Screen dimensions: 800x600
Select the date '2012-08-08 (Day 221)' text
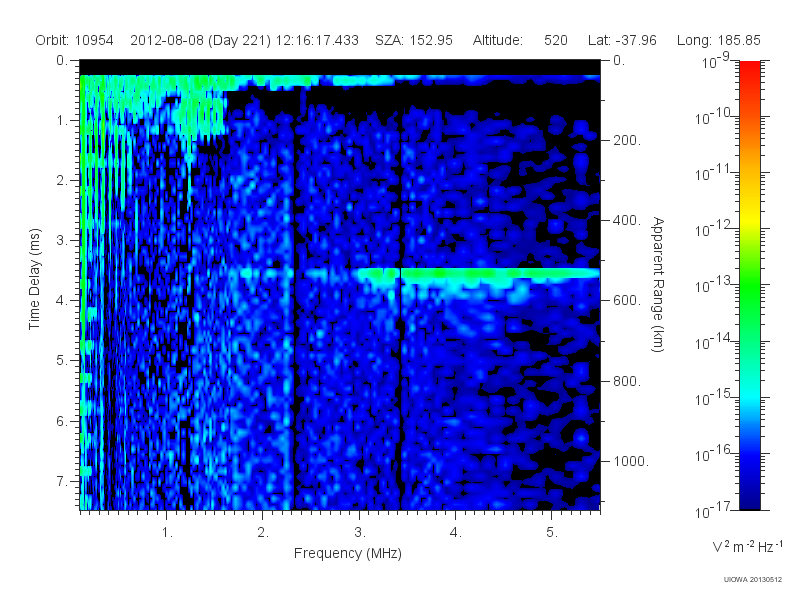(x=201, y=40)
